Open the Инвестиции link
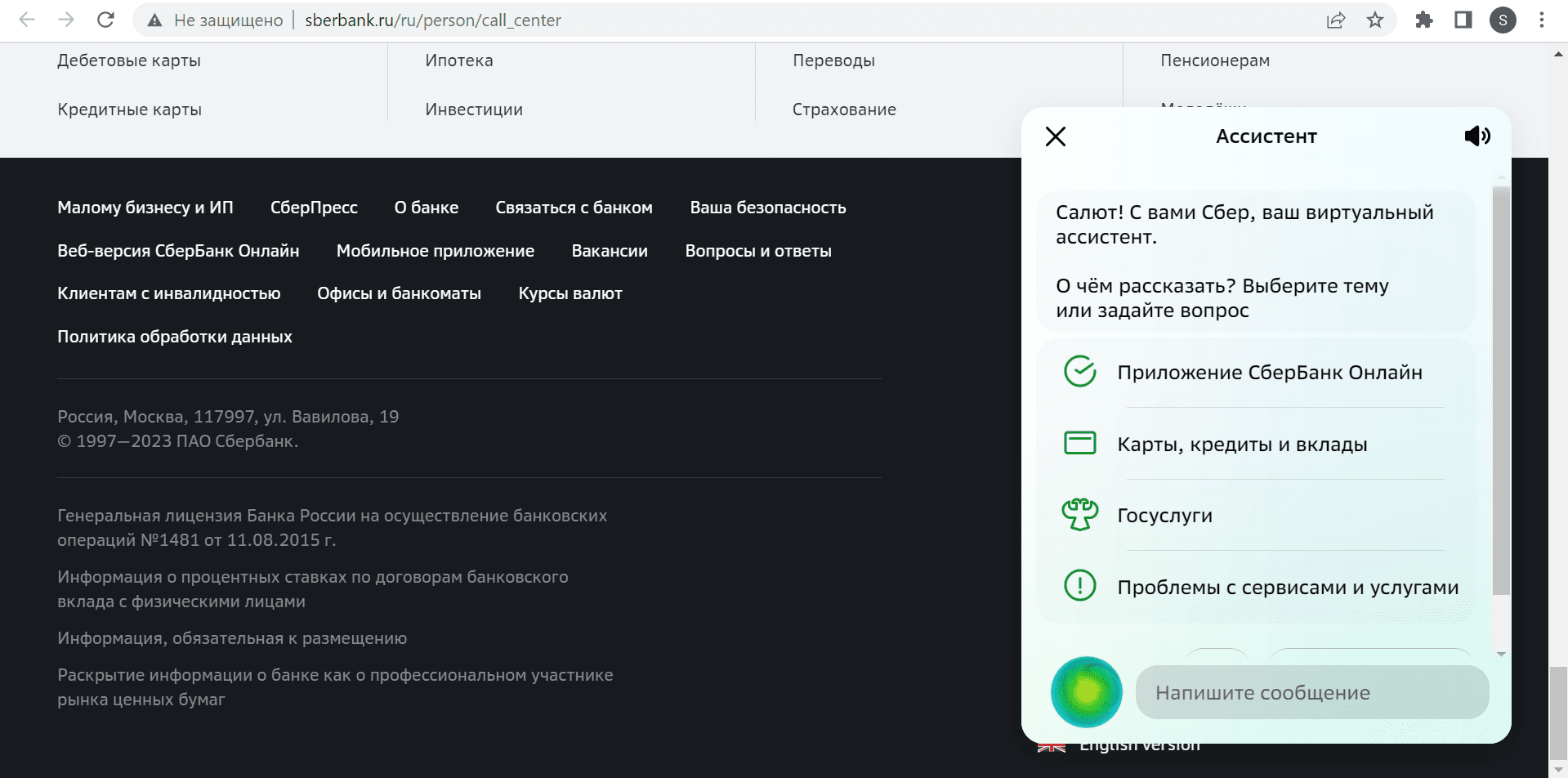 (474, 110)
